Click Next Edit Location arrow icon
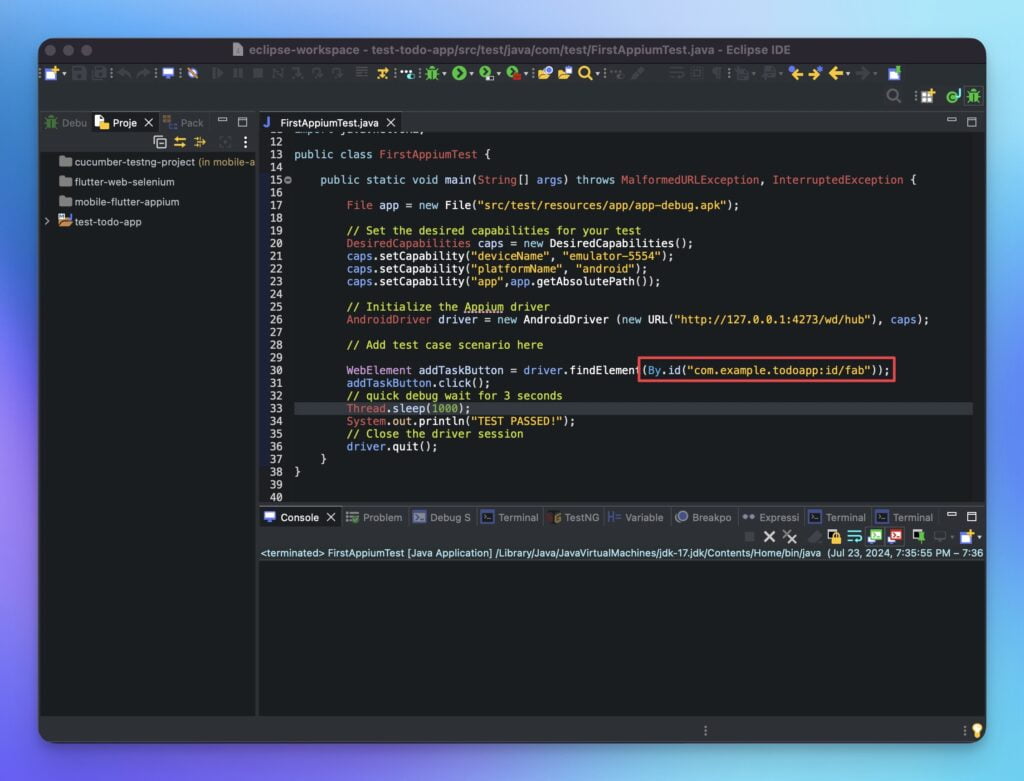 click(x=815, y=73)
